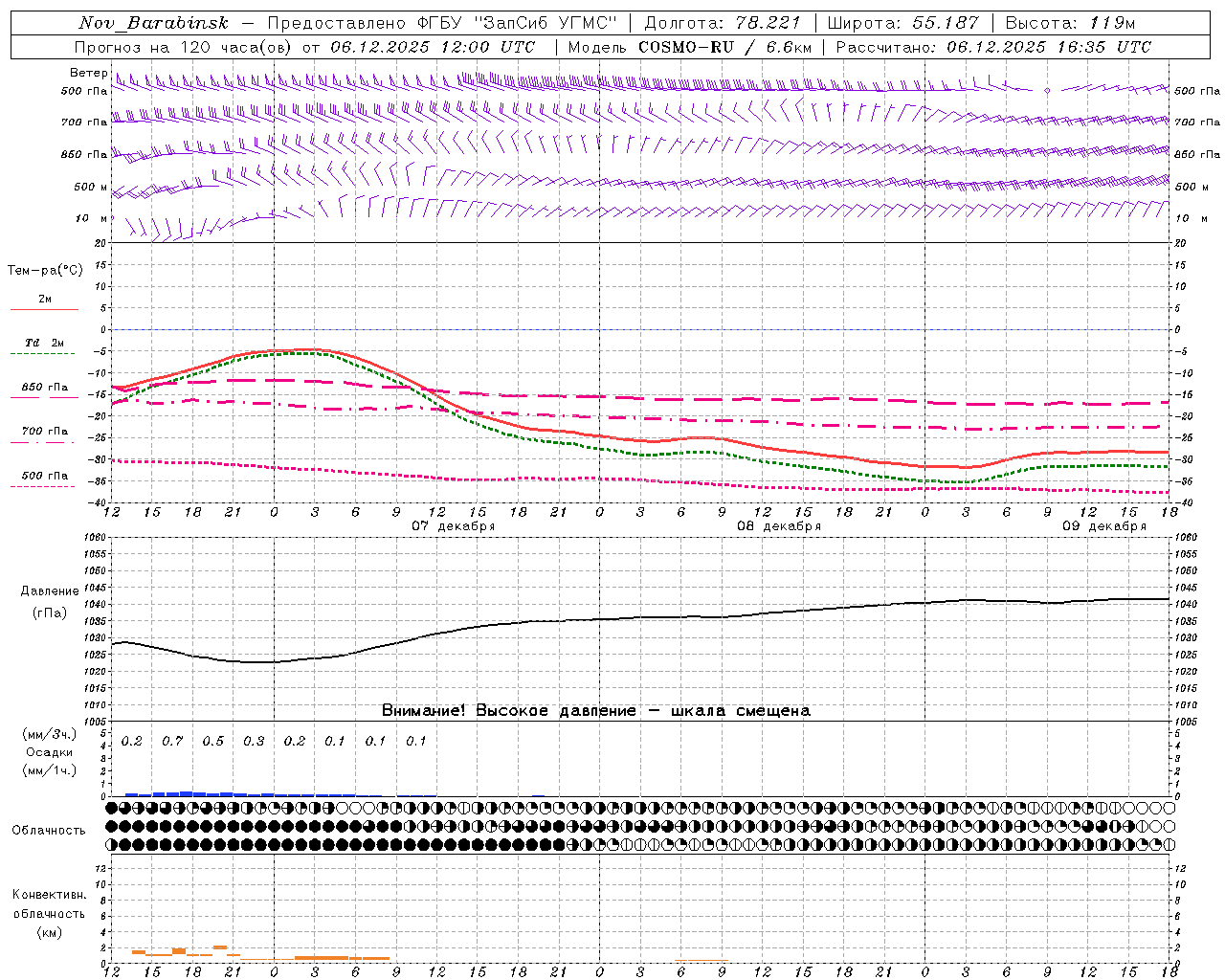1225x980 pixels.
Task: Click the (гПа) pressure unit label
Action: (50, 613)
